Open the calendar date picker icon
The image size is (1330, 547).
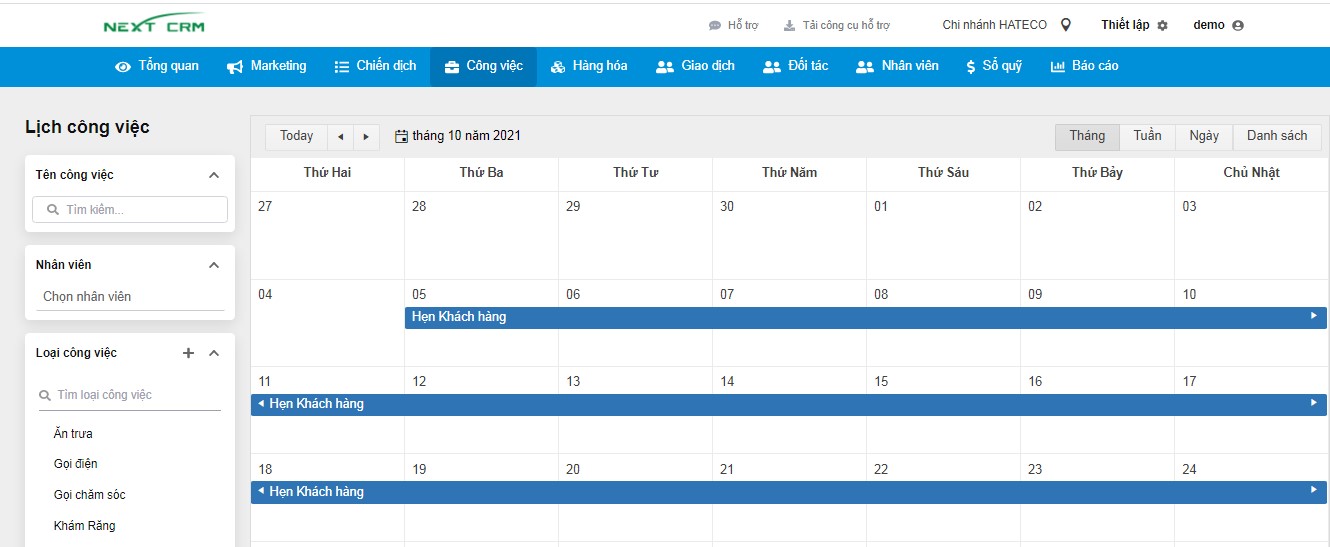point(402,137)
